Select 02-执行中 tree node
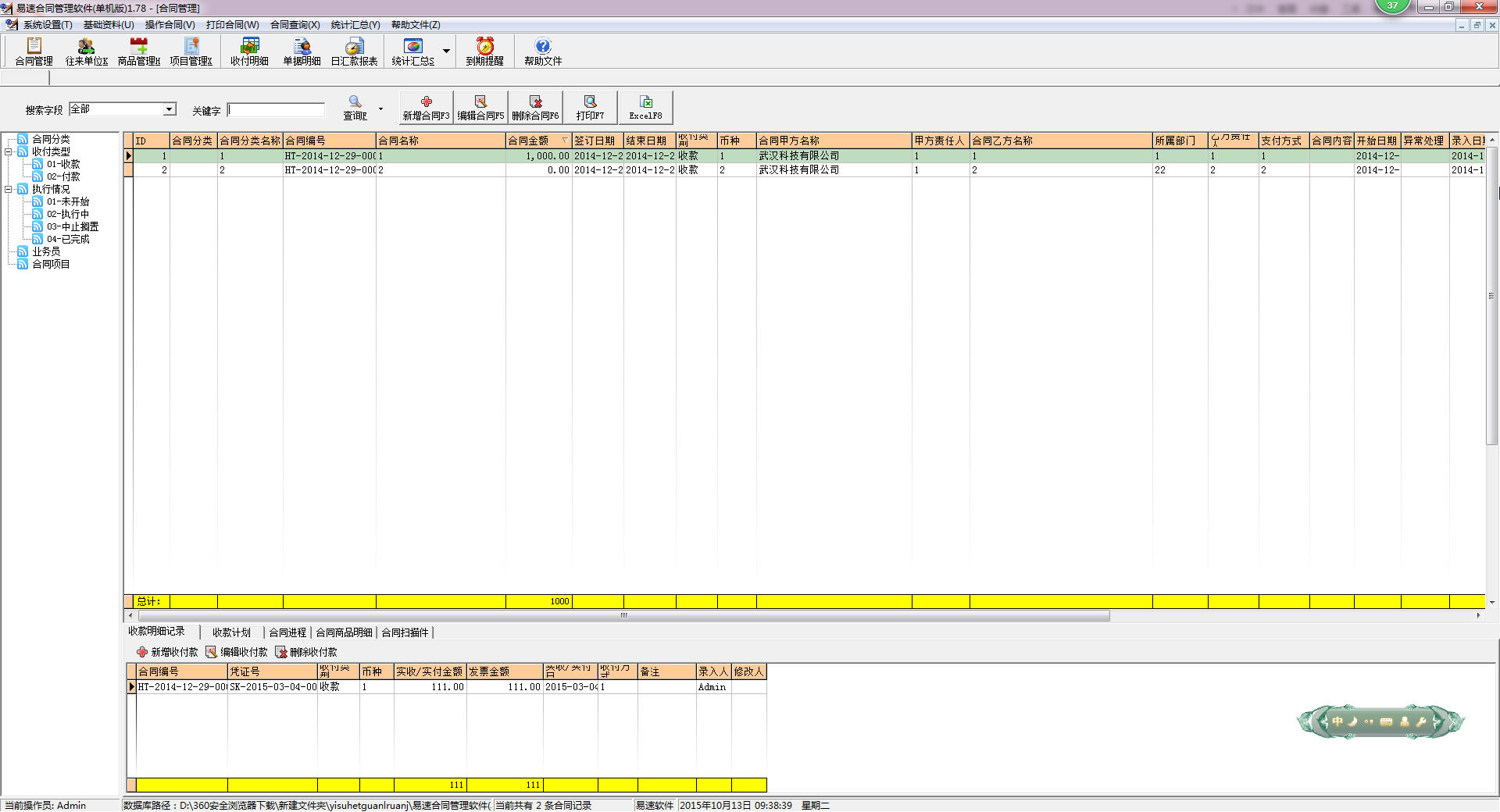The width and height of the screenshot is (1500, 812). tap(68, 214)
